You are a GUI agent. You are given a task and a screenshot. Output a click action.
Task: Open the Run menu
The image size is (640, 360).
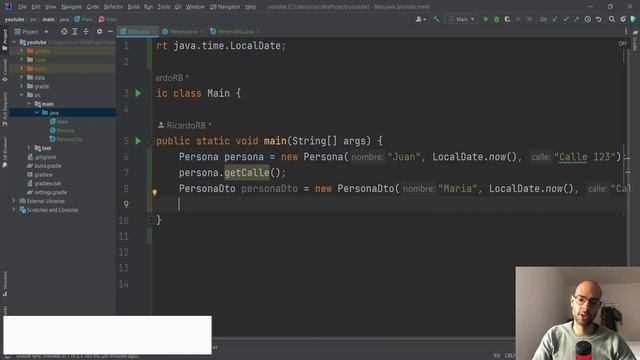click(x=149, y=7)
